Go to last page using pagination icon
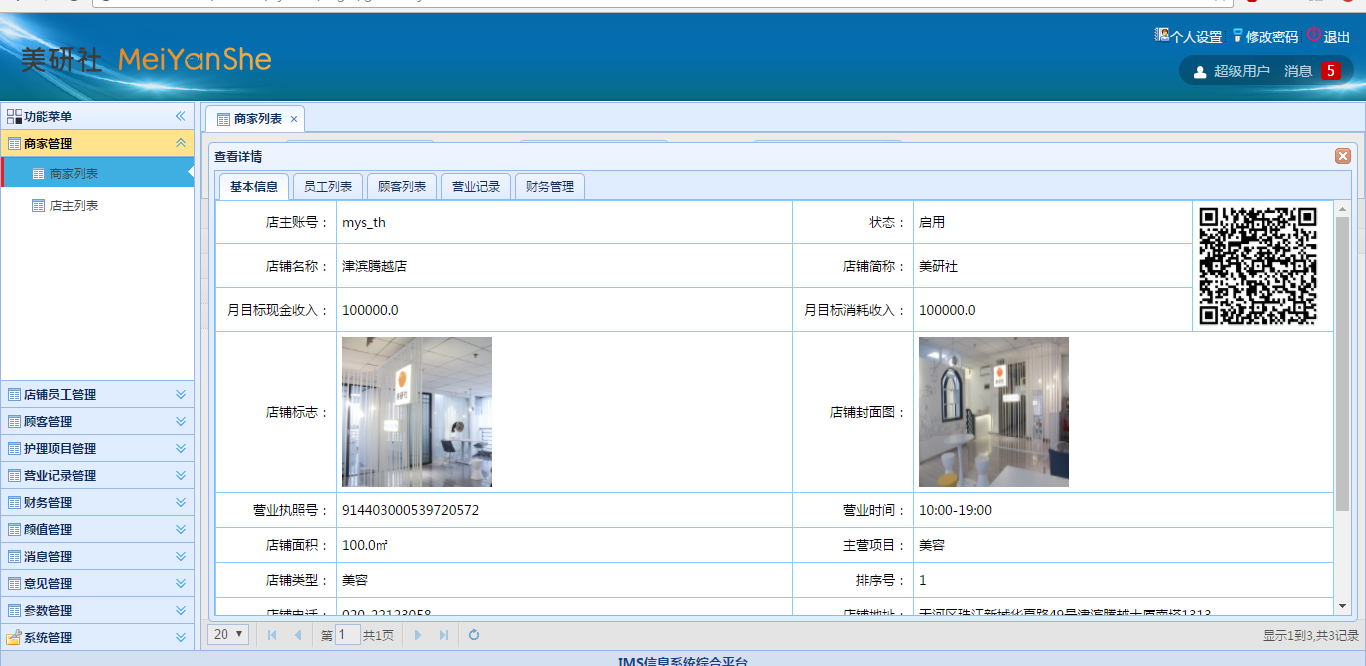The height and width of the screenshot is (666, 1366). [444, 635]
